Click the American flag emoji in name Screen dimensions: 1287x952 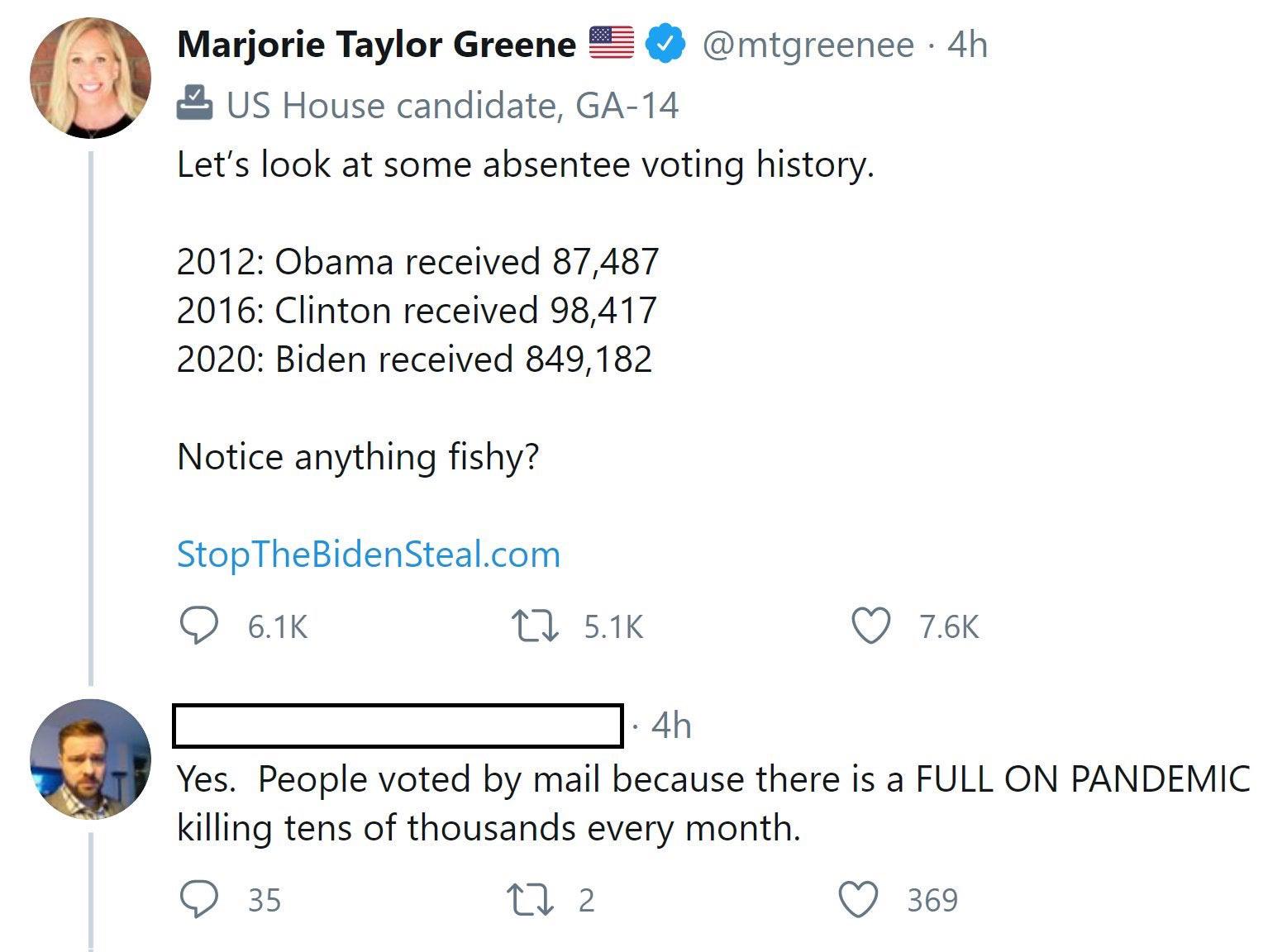(x=611, y=43)
